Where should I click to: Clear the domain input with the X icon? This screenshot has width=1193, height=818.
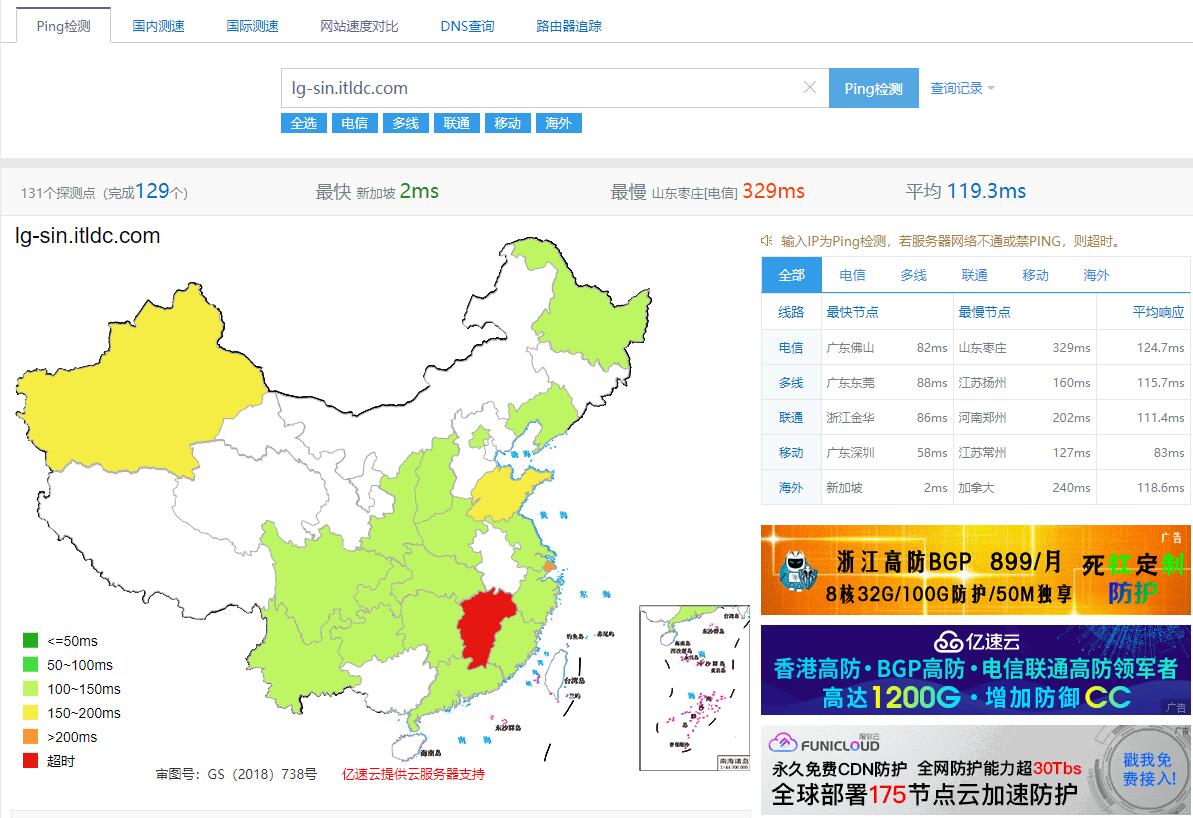810,88
